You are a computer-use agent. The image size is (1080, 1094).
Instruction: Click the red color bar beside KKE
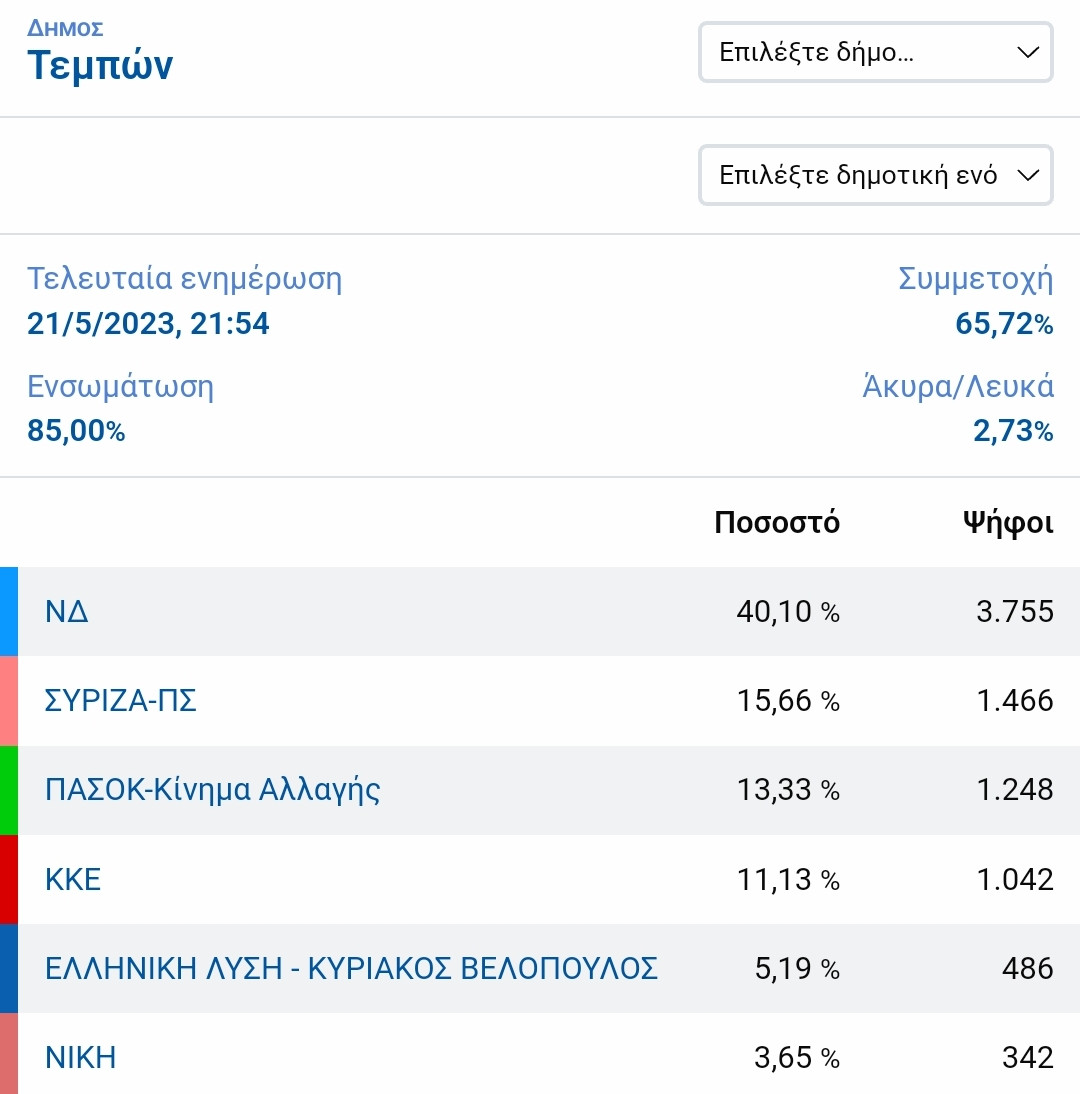8,880
